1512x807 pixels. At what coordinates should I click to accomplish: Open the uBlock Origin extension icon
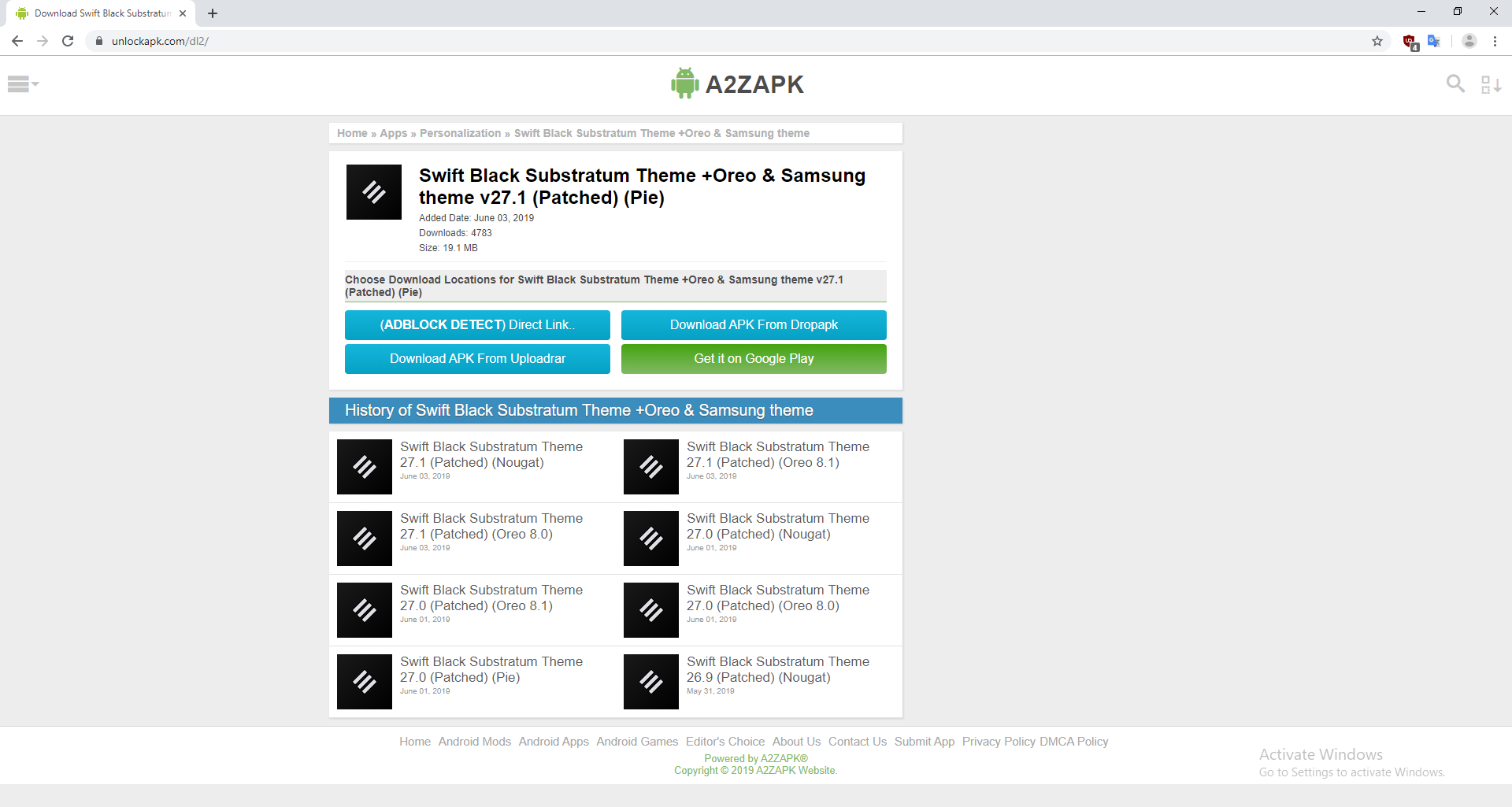point(1410,41)
